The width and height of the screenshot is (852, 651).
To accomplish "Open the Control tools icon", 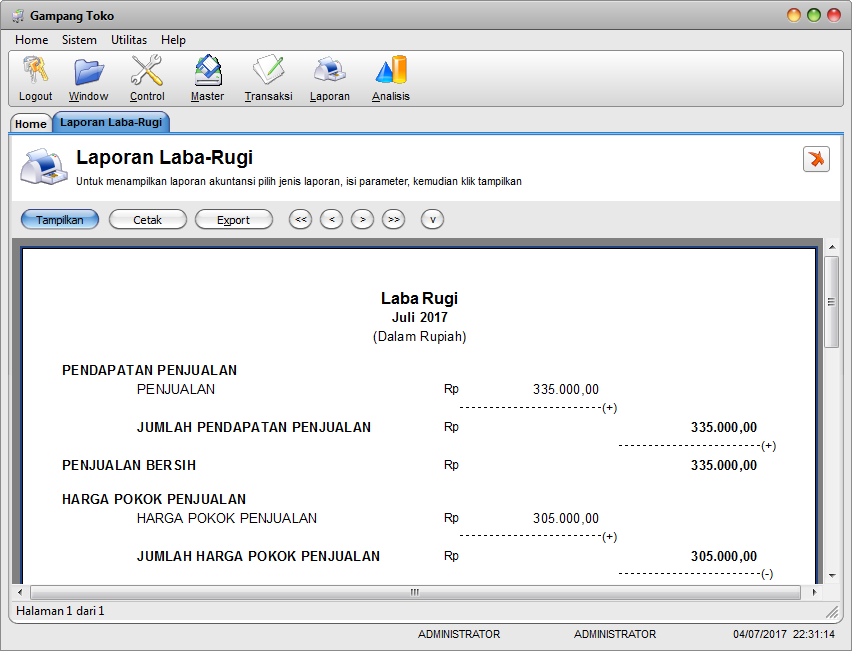I will 147,70.
